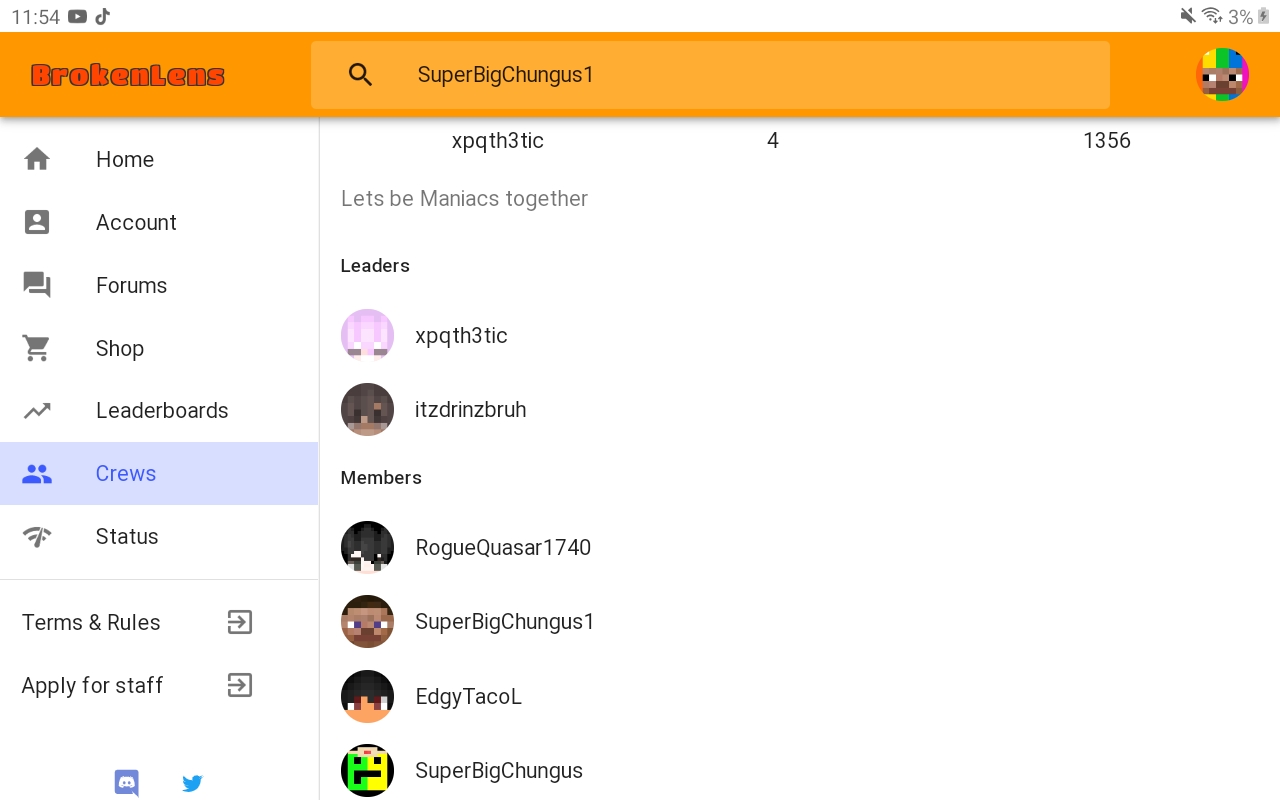The height and width of the screenshot is (800, 1280).
Task: Open Leaderboards from the sidebar
Action: point(159,410)
